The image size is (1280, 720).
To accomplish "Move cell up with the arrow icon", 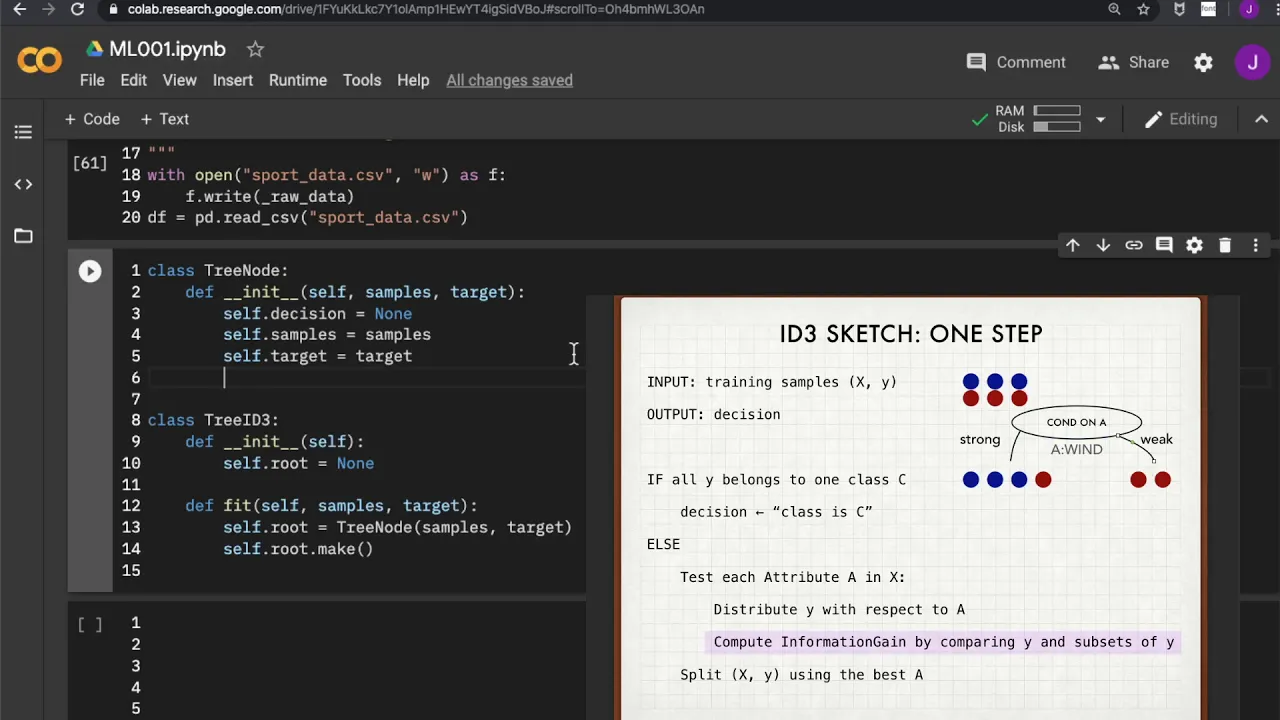I will [x=1072, y=245].
